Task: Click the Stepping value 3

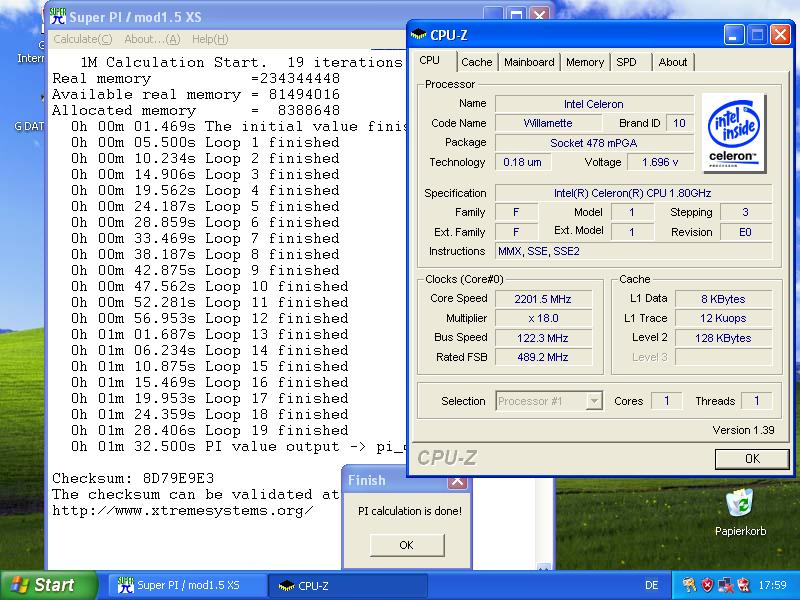Action: (745, 212)
